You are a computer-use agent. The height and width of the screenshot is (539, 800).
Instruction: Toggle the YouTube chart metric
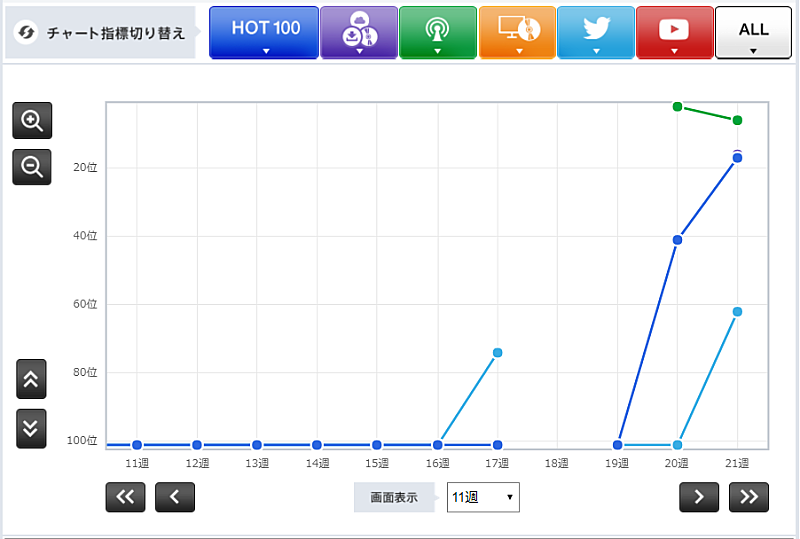[674, 32]
